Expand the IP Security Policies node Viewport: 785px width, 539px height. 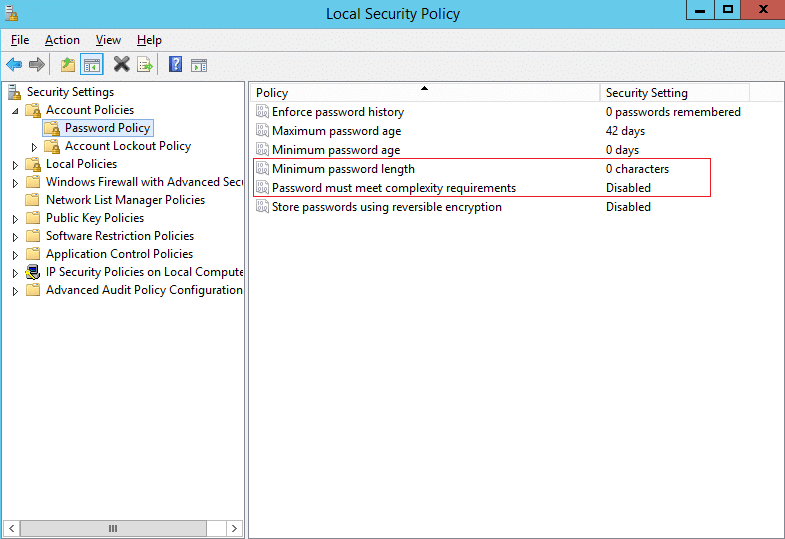(x=15, y=273)
